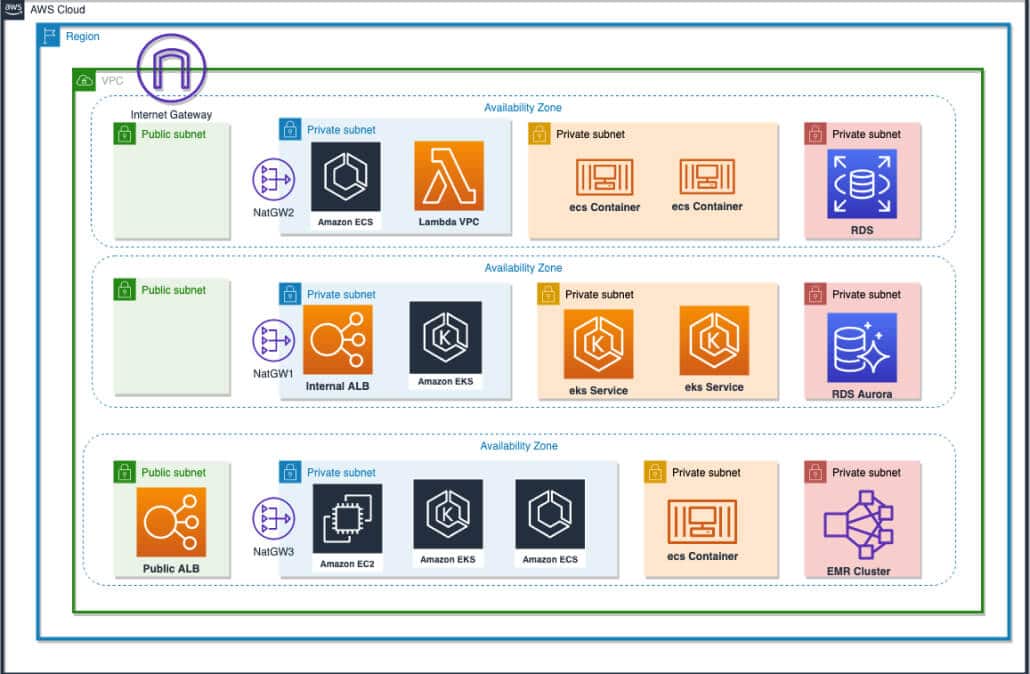Select the RDS database icon
The height and width of the screenshot is (674, 1030).
[x=862, y=184]
